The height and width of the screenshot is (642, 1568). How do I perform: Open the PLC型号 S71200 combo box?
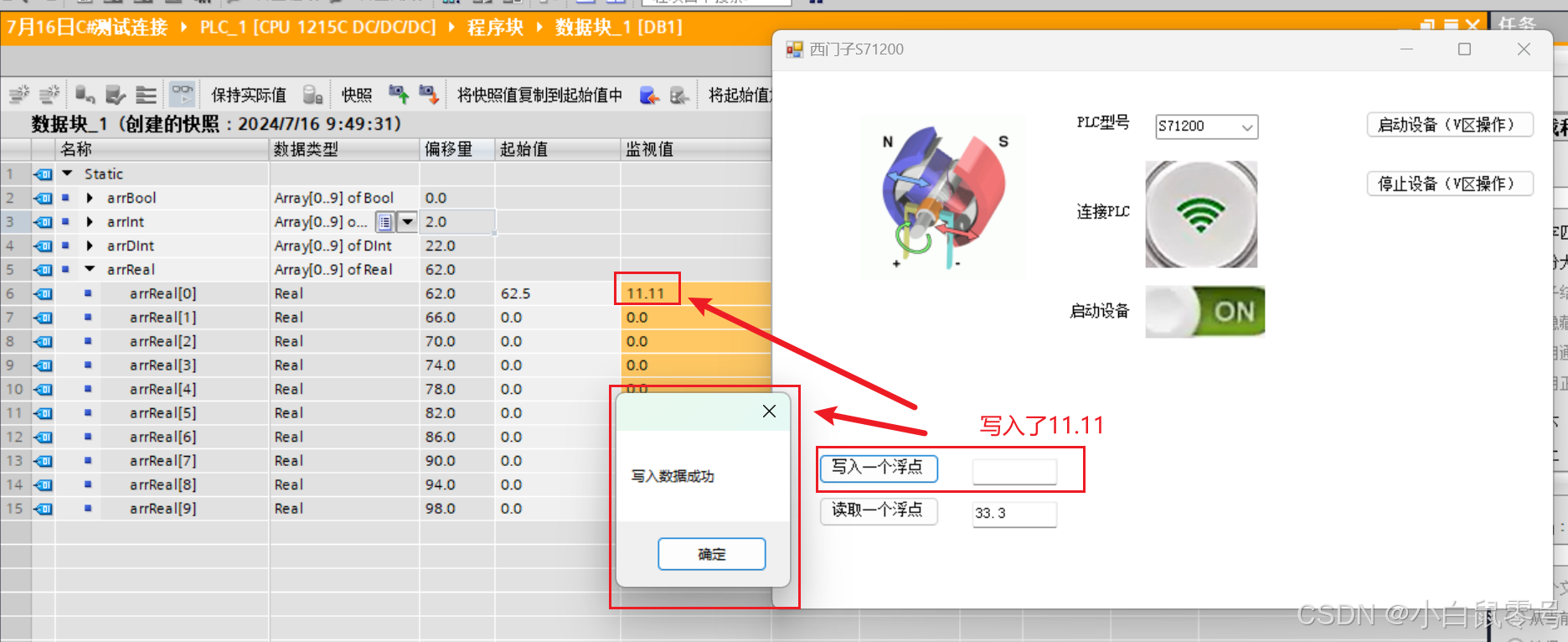click(x=1206, y=127)
